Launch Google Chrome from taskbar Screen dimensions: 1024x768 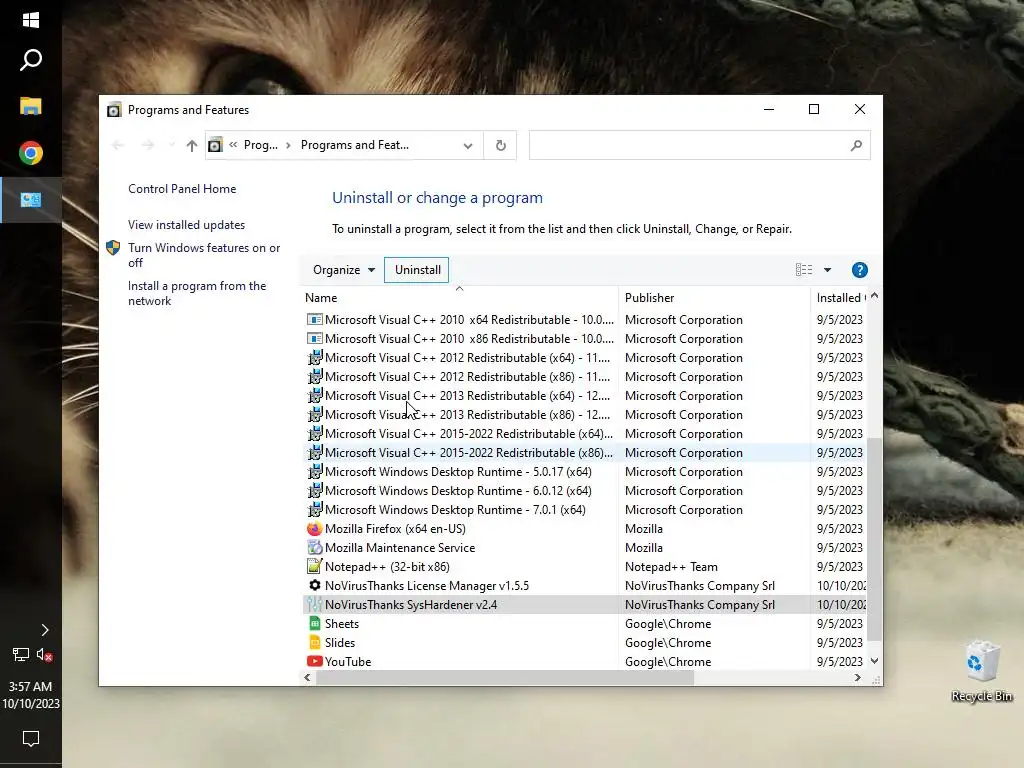click(x=31, y=153)
